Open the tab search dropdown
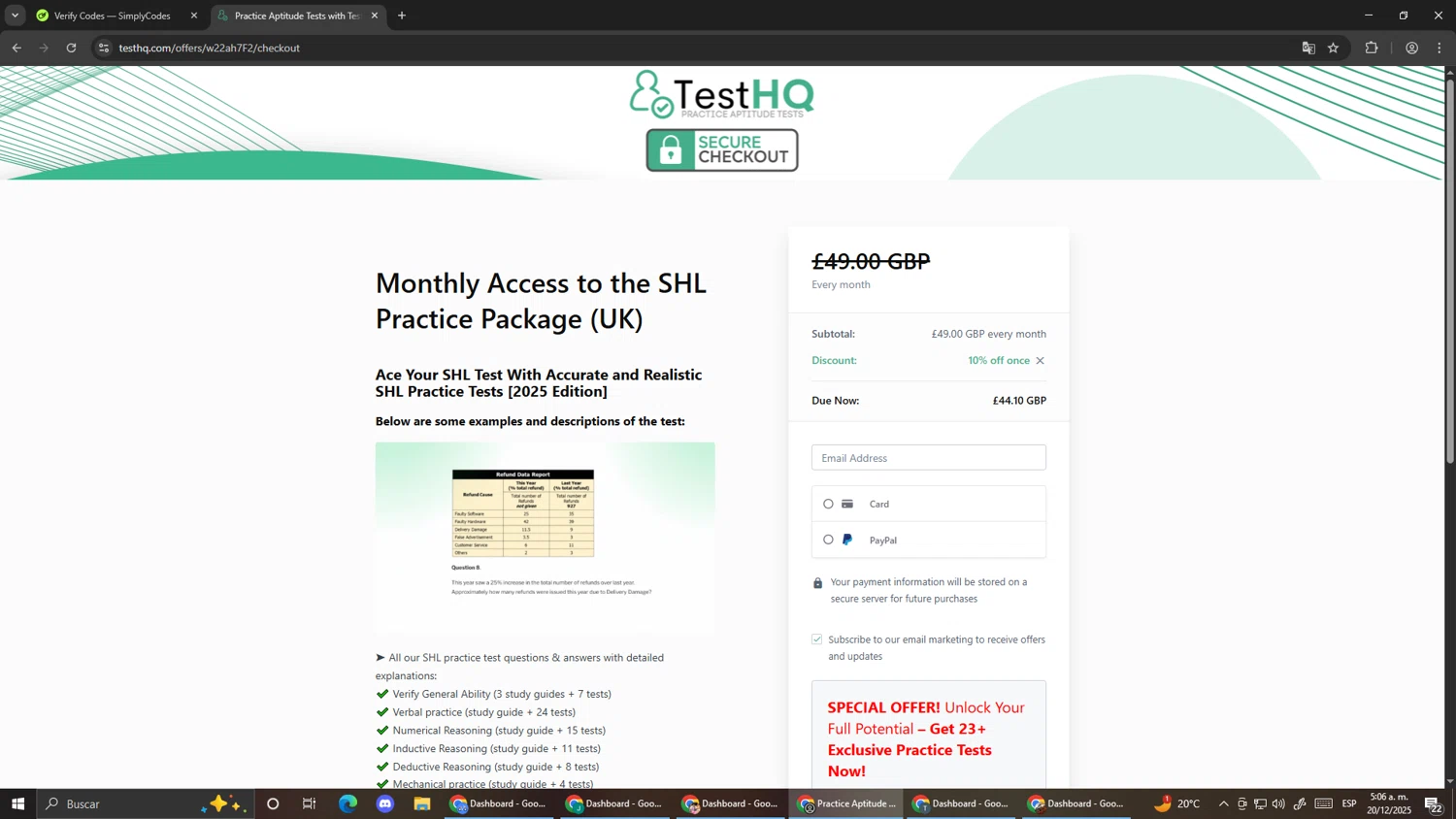Viewport: 1456px width, 819px height. pos(15,16)
